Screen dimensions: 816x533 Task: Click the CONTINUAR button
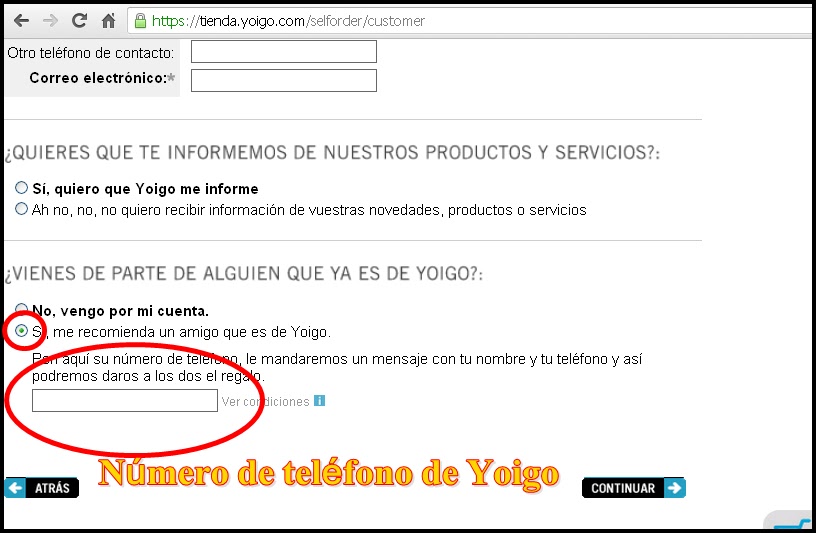click(634, 488)
